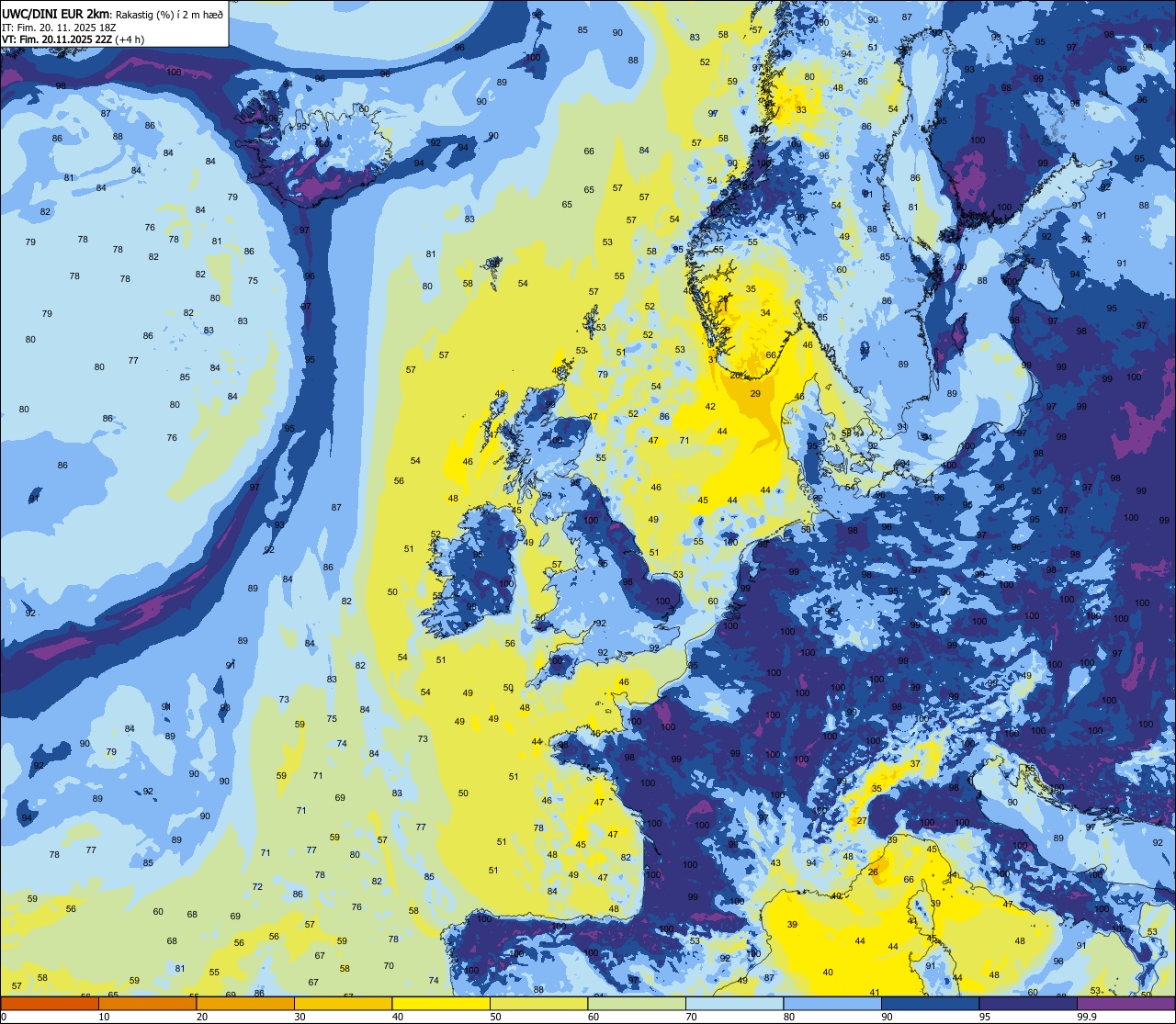
Task: Click the legend tick label 90
Action: [x=887, y=1017]
